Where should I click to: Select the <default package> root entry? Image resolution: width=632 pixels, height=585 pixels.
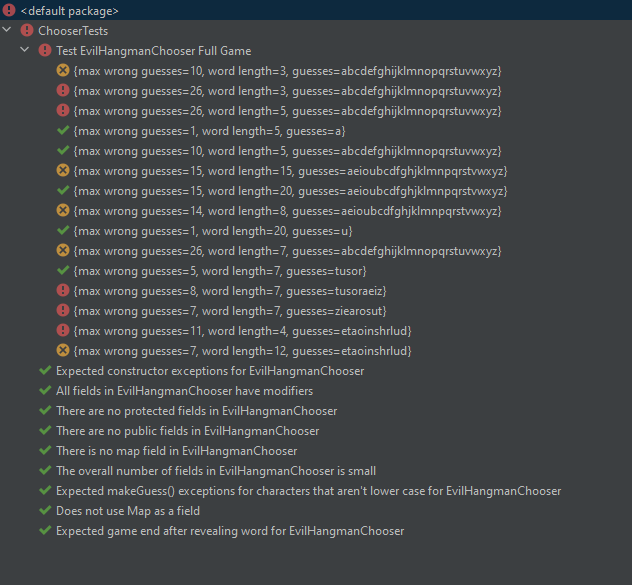click(69, 10)
